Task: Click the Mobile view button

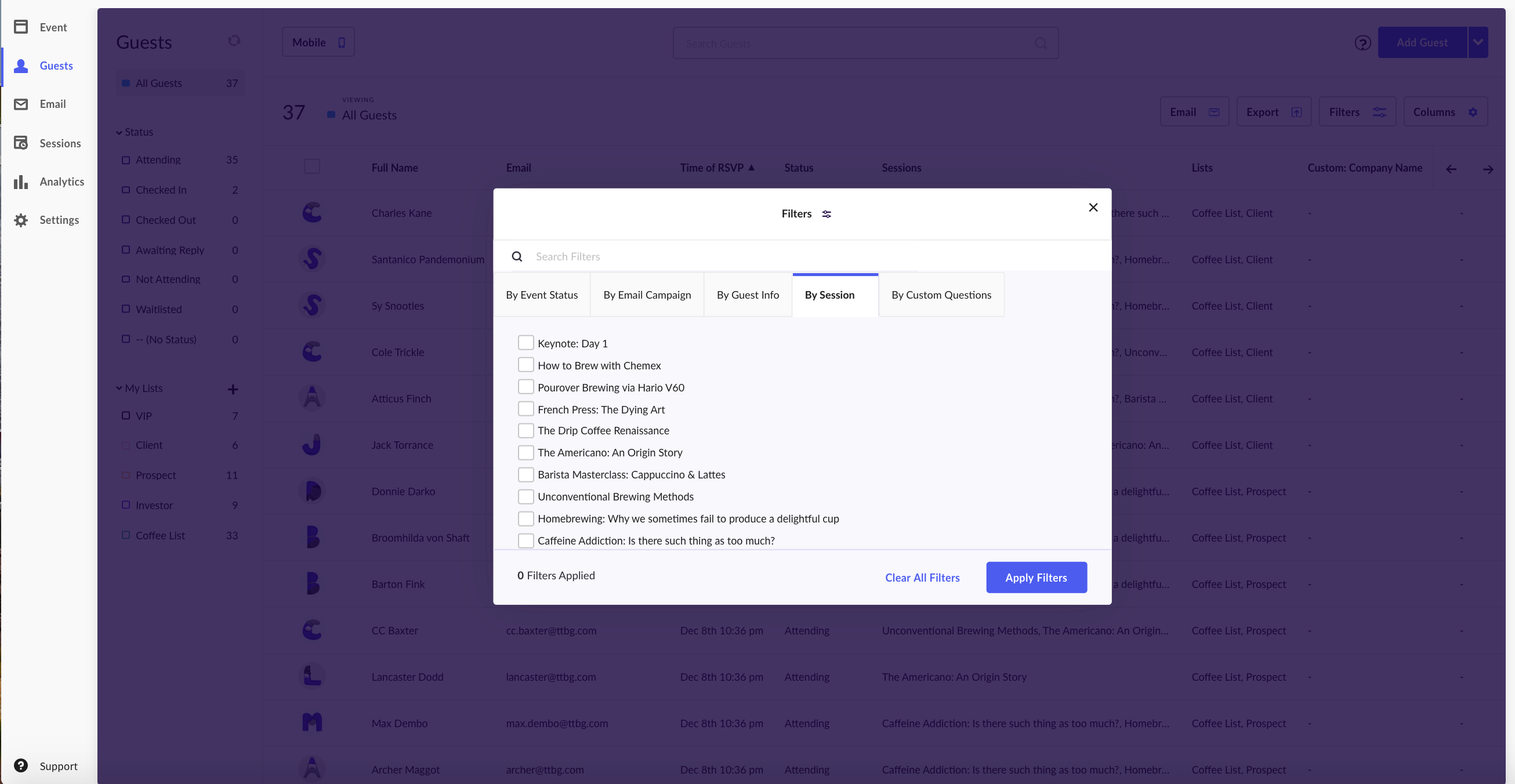Action: pos(318,42)
